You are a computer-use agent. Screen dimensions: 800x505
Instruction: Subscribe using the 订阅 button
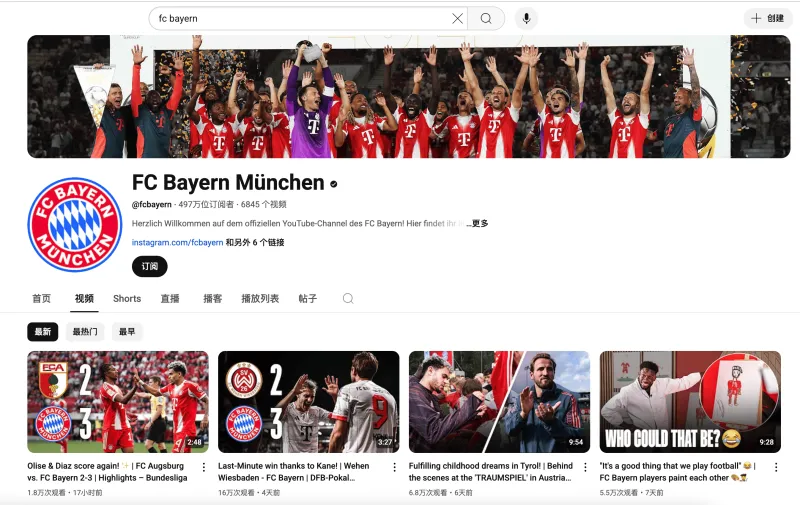(x=150, y=267)
